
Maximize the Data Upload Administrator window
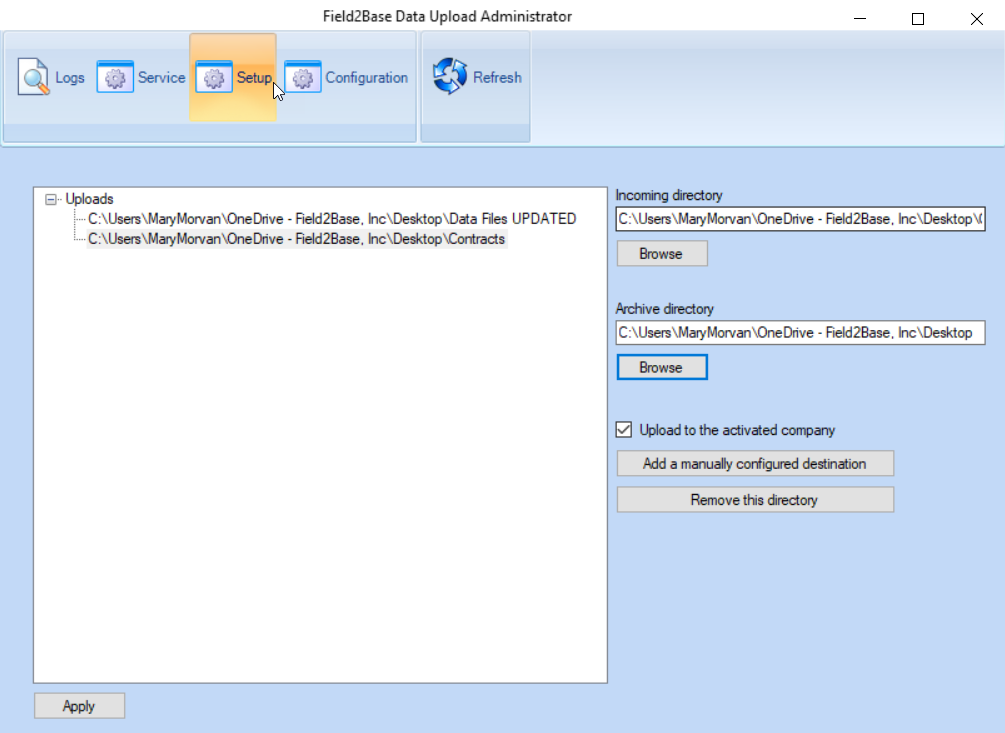918,19
